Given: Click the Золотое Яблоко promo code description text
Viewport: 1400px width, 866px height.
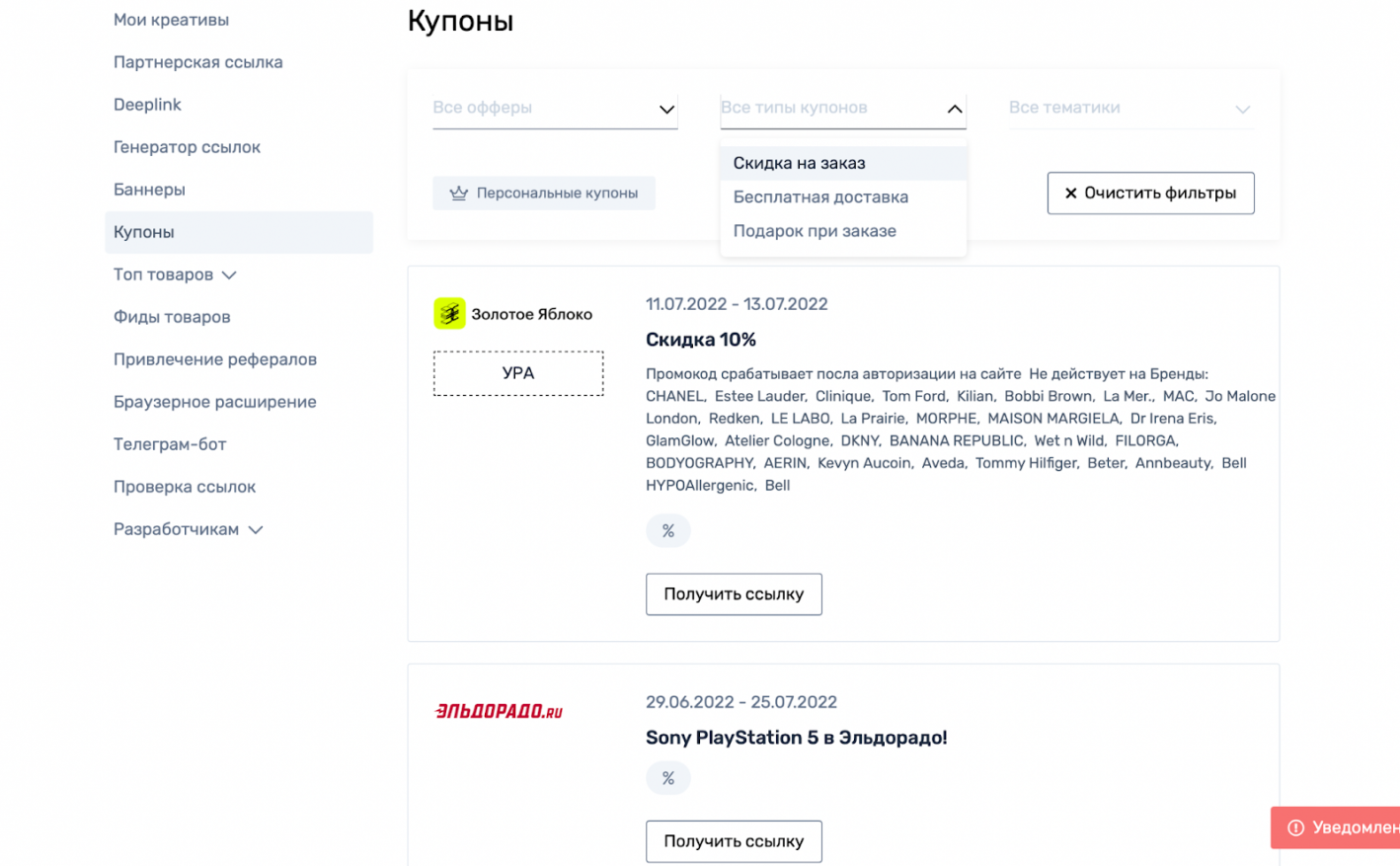Looking at the screenshot, I should coord(961,430).
